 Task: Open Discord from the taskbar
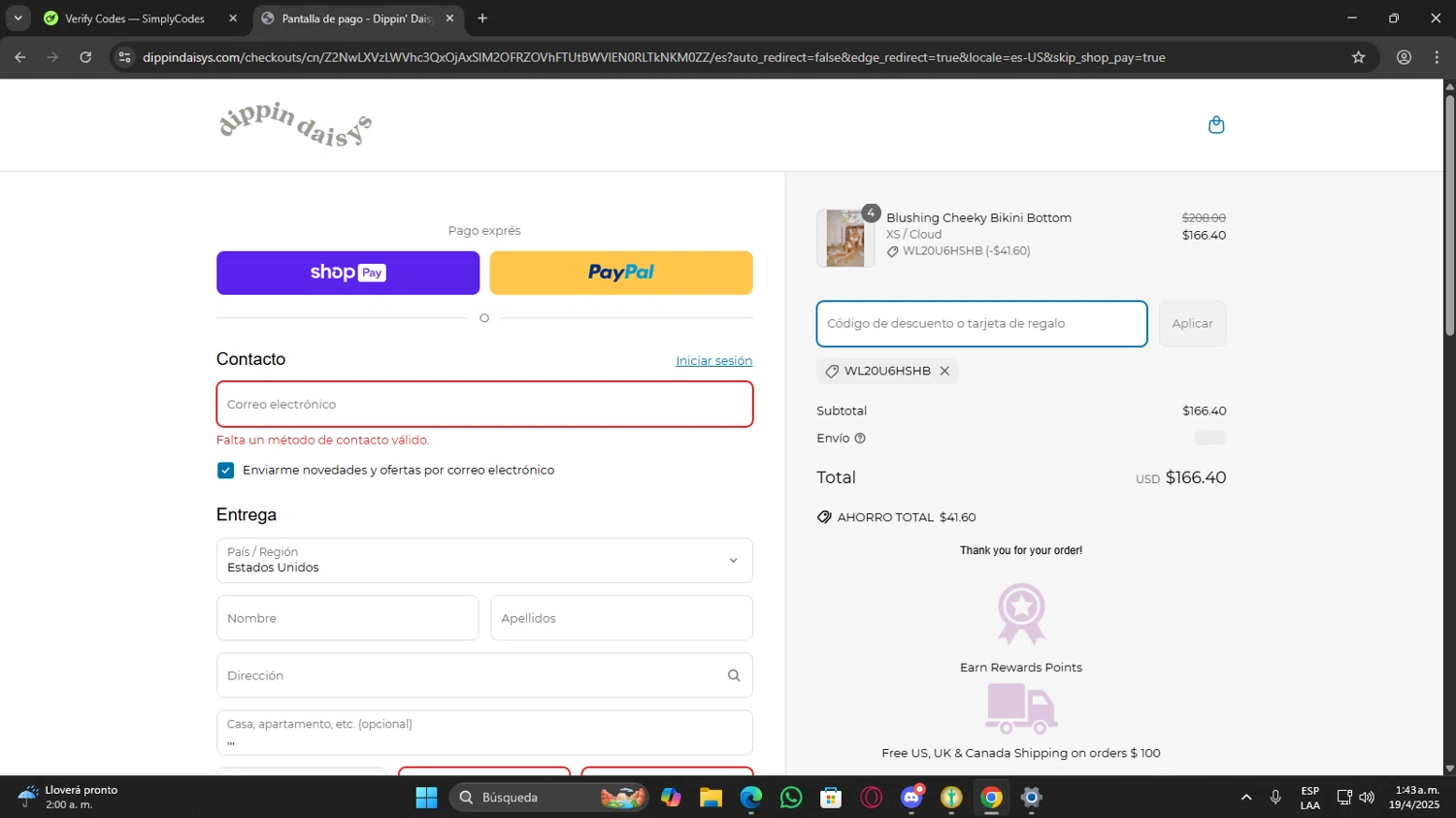(911, 798)
